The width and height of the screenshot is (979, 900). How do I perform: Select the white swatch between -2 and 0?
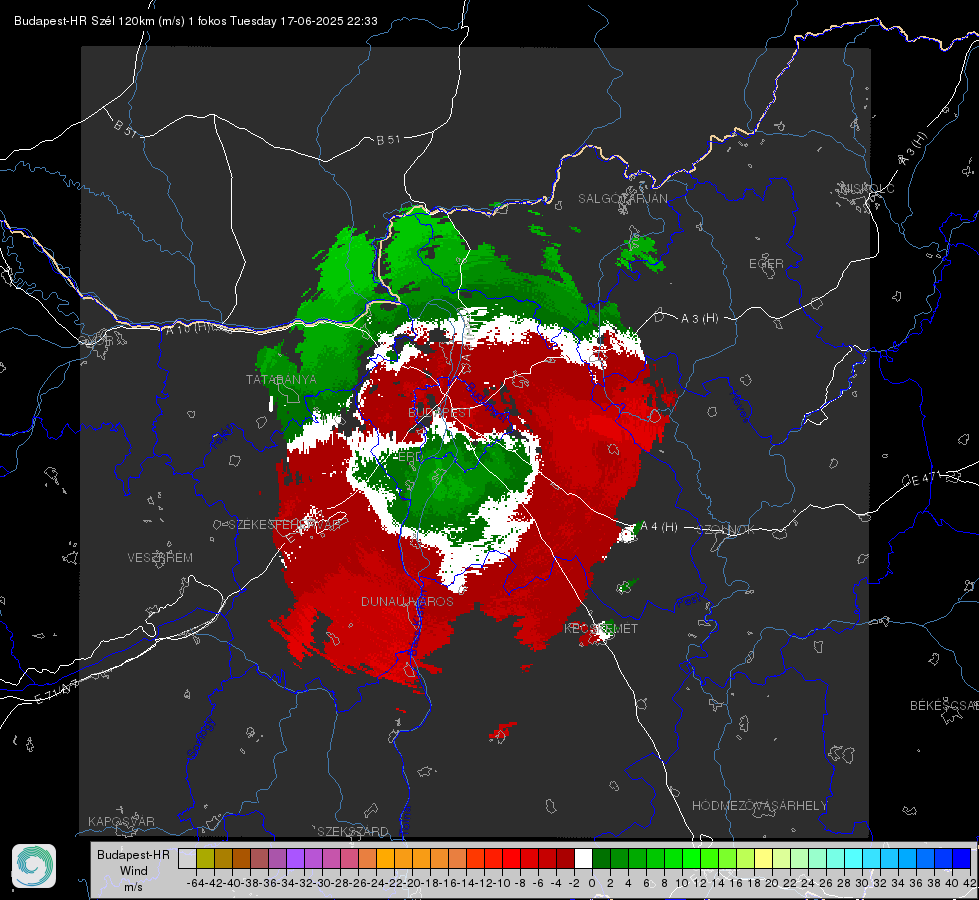tap(583, 858)
